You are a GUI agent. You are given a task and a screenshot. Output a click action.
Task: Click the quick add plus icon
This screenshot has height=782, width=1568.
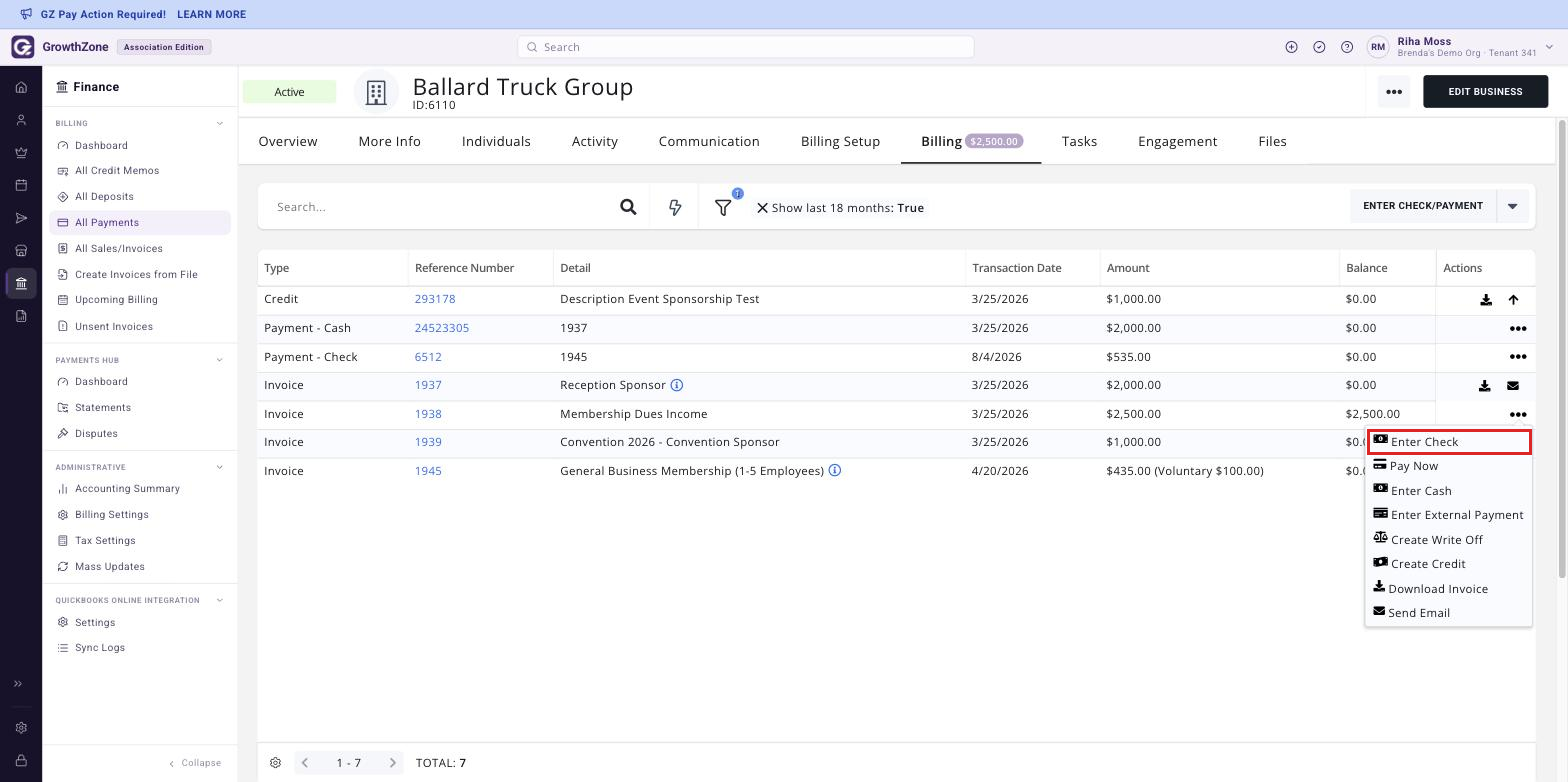tap(1291, 47)
